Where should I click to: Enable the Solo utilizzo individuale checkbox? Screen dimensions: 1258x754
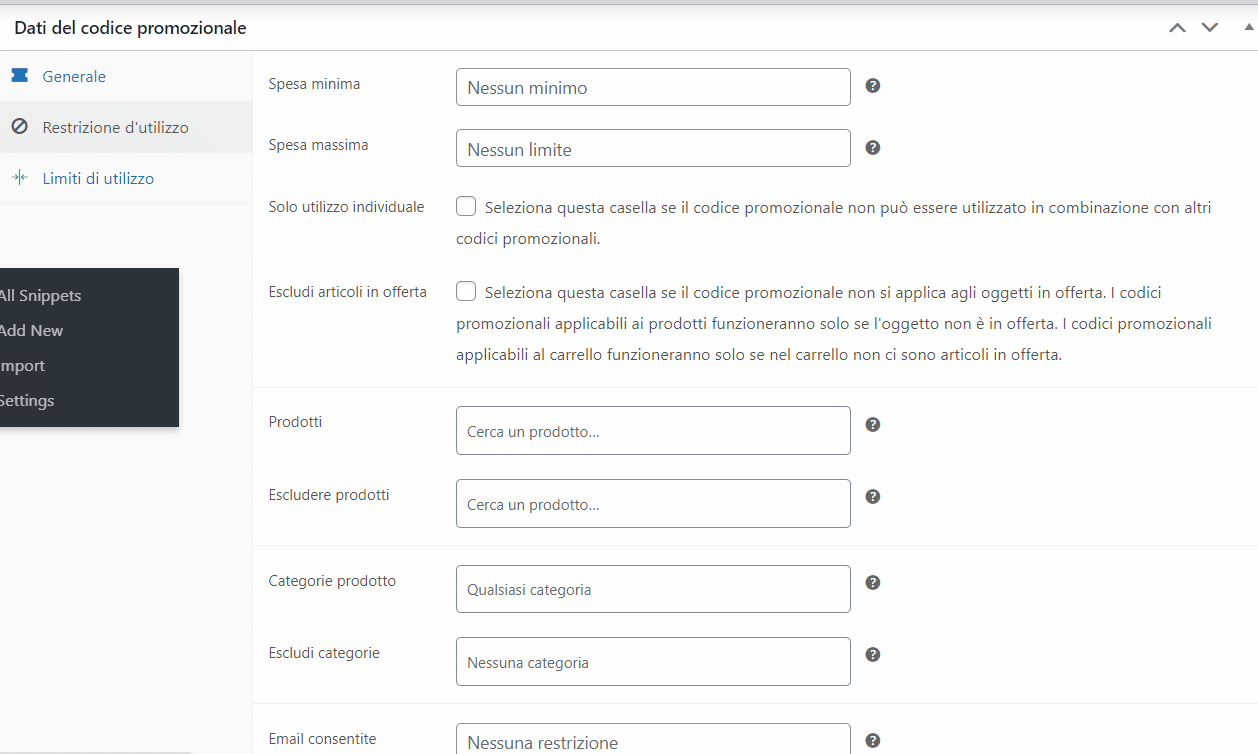(465, 206)
